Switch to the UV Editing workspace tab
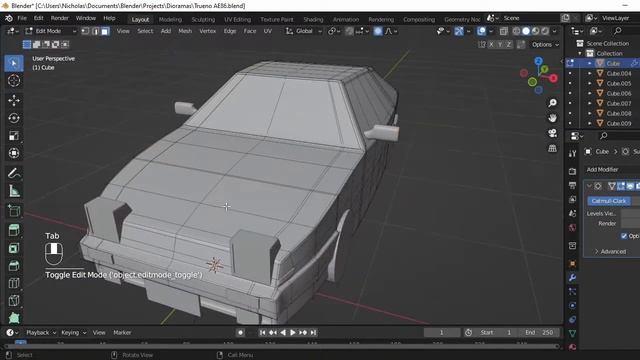Image resolution: width=640 pixels, height=360 pixels. pyautogui.click(x=238, y=19)
